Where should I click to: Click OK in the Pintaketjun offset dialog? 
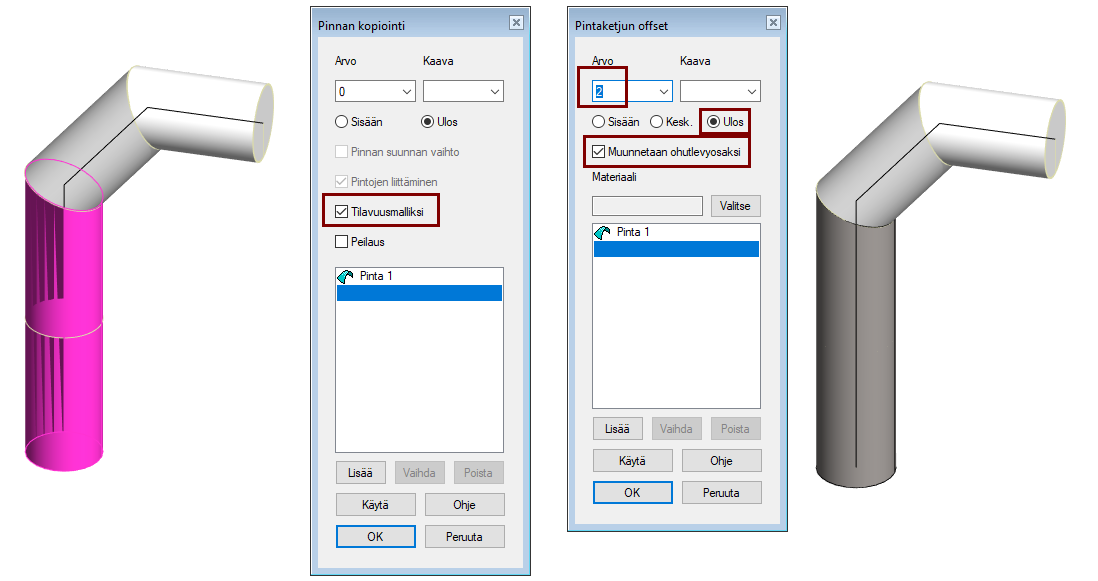pos(632,493)
